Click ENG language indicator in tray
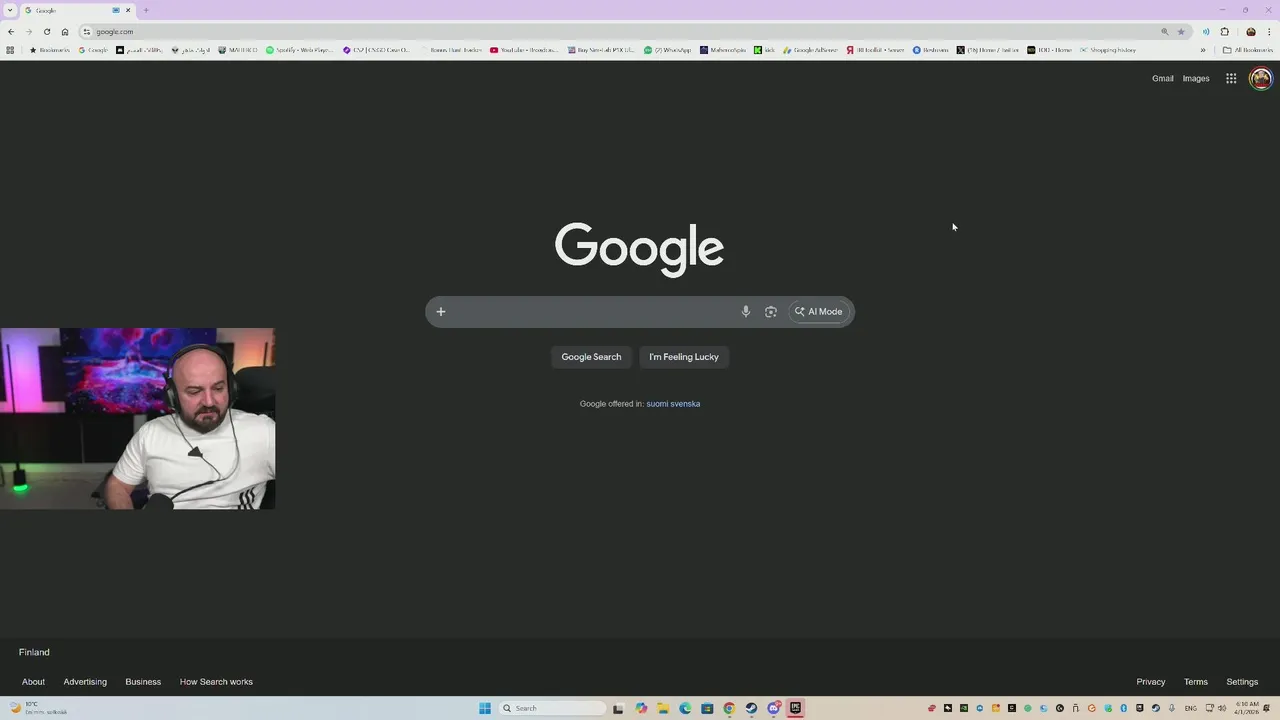The height and width of the screenshot is (720, 1280). point(1190,708)
